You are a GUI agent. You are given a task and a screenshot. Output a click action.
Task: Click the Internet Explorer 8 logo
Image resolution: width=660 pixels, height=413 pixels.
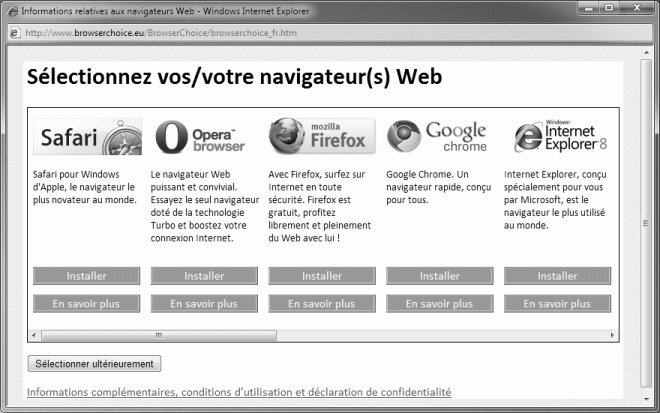560,136
